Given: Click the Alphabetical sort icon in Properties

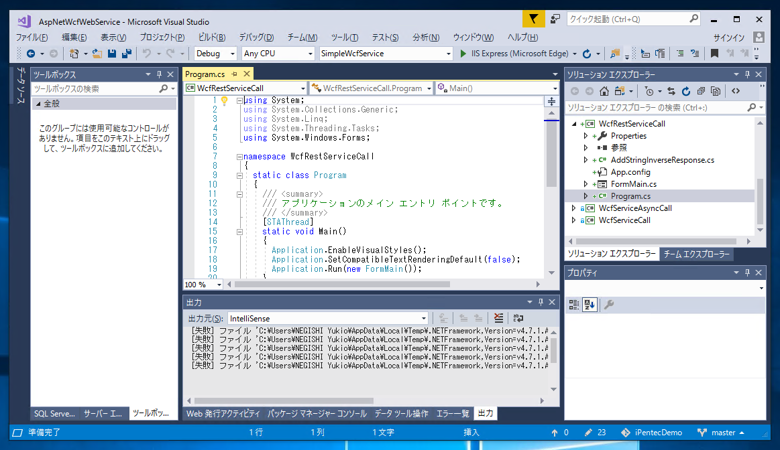Looking at the screenshot, I should 589,305.
